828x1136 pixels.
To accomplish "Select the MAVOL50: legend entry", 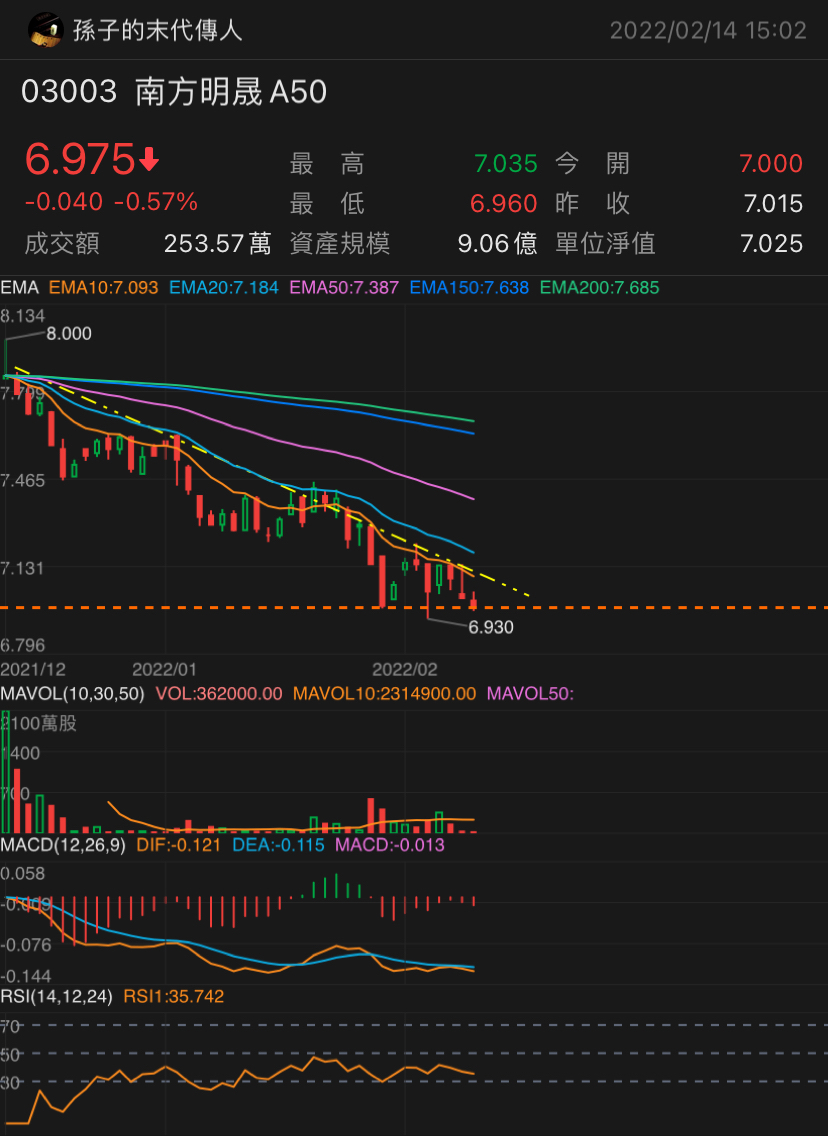I will [x=530, y=694].
